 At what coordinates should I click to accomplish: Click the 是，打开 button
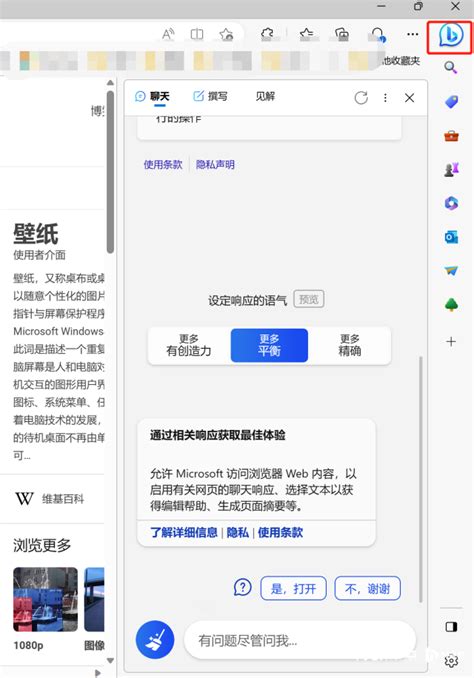[x=293, y=588]
